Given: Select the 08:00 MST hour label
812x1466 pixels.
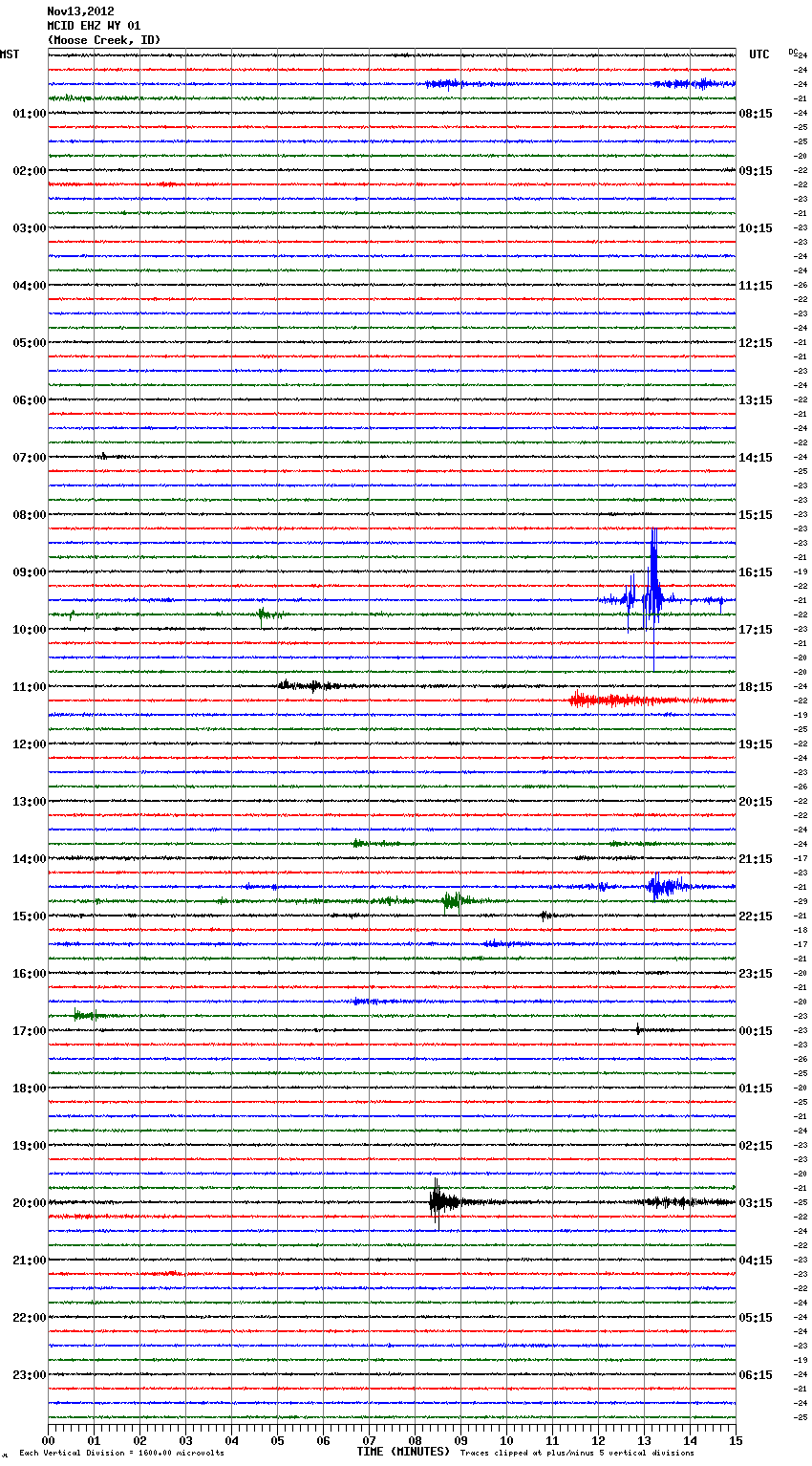Looking at the screenshot, I should pyautogui.click(x=29, y=515).
